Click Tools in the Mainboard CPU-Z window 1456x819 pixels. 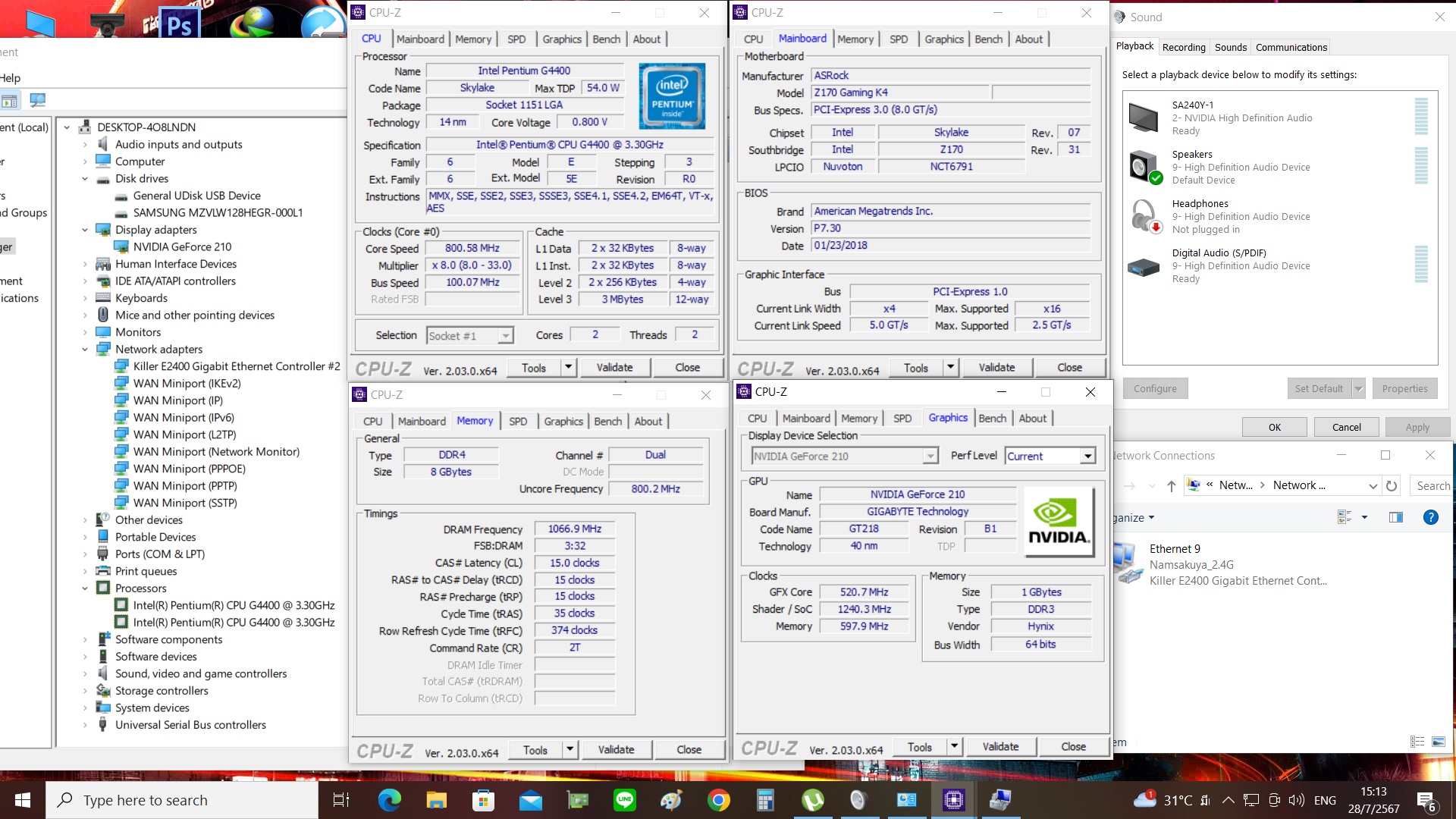click(915, 368)
